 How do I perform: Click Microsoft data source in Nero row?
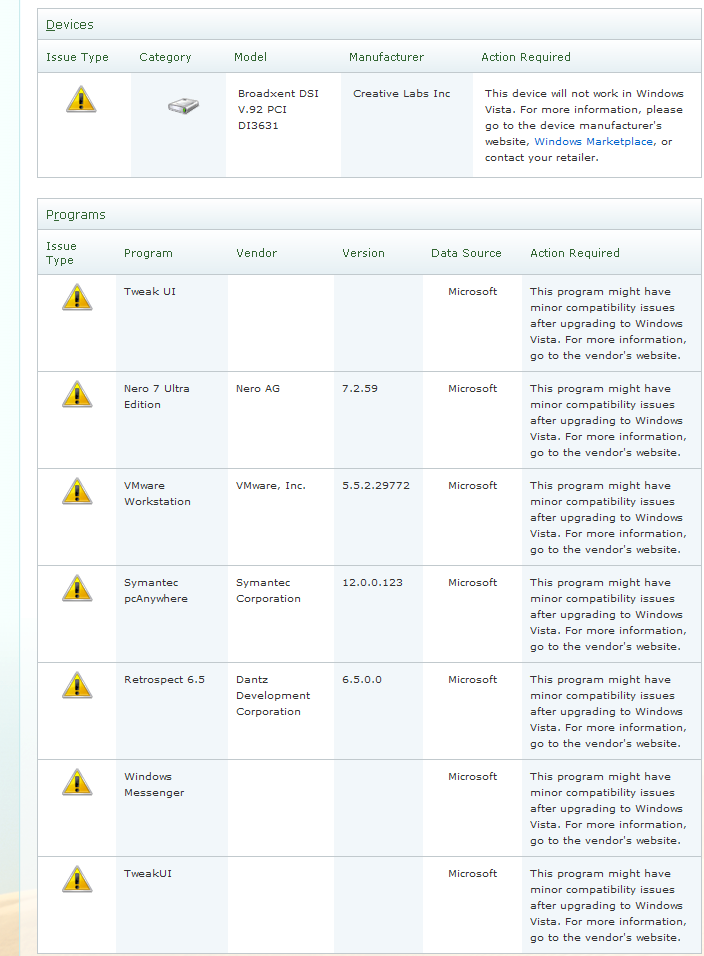[472, 388]
